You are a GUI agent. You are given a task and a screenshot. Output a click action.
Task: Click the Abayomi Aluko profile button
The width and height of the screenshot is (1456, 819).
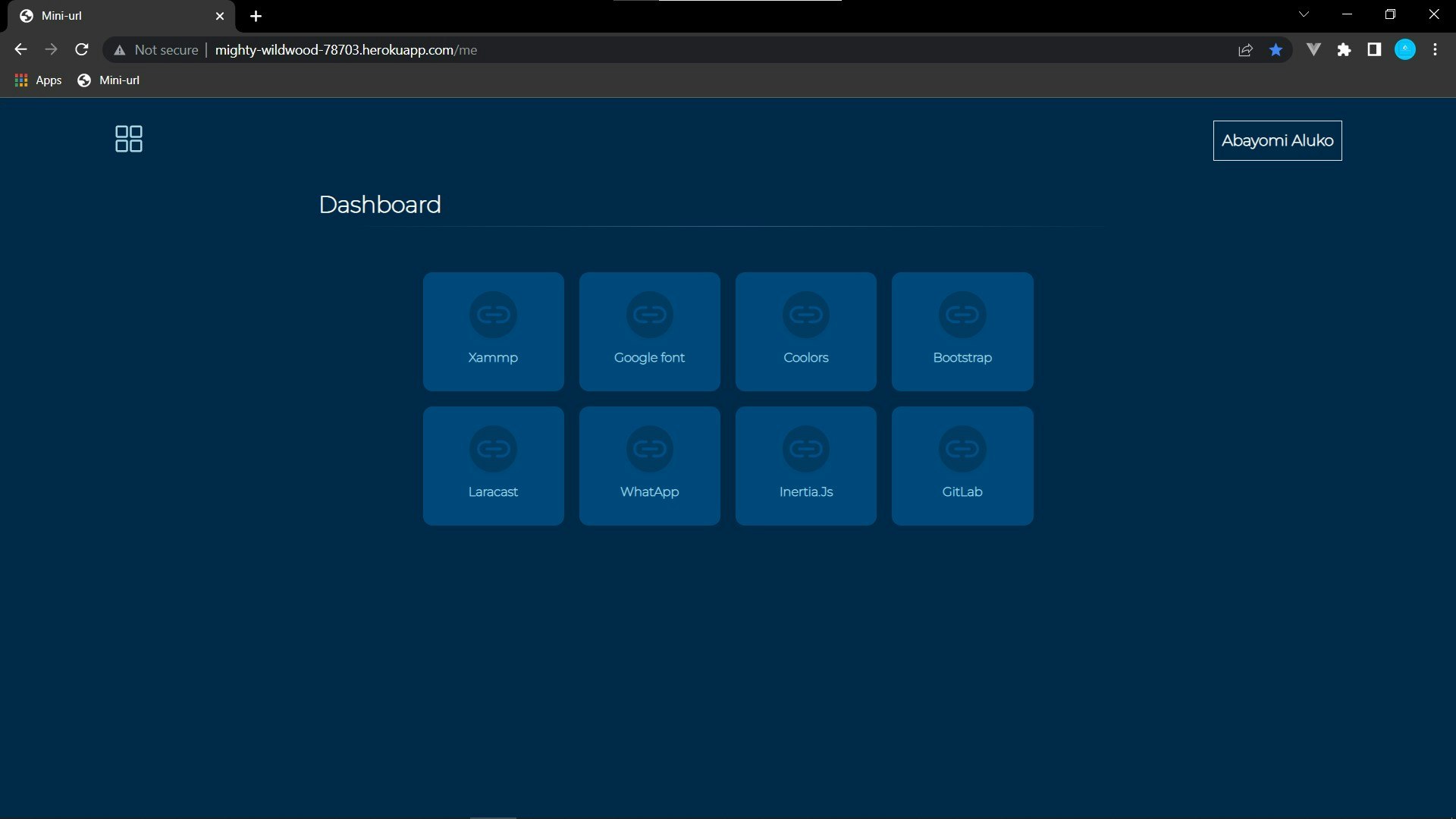(x=1277, y=140)
